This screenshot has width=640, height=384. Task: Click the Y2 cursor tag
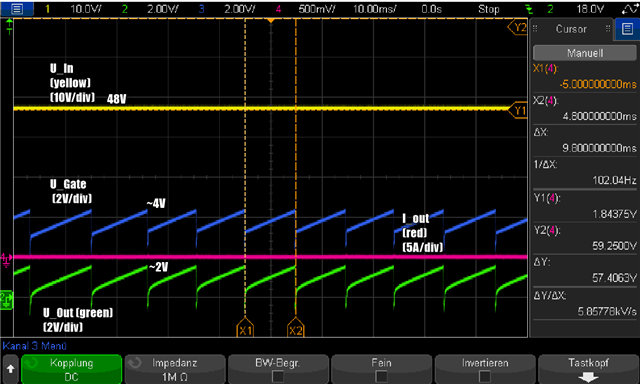click(518, 27)
